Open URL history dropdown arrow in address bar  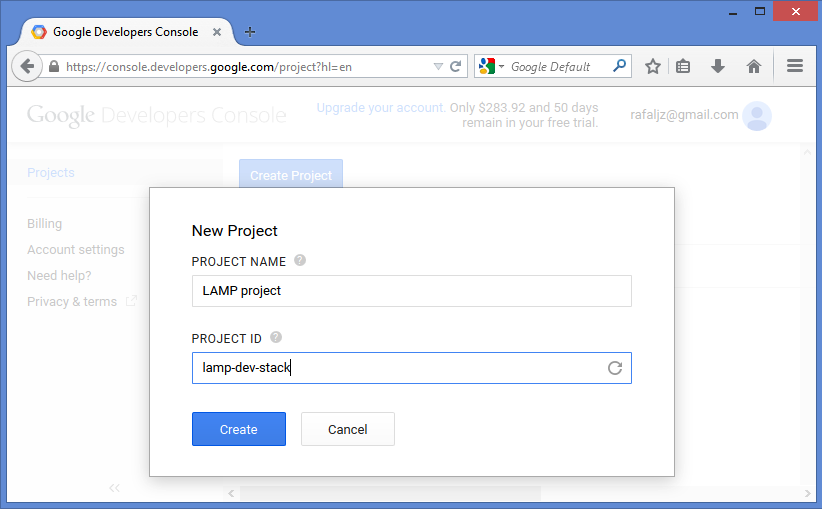point(438,67)
